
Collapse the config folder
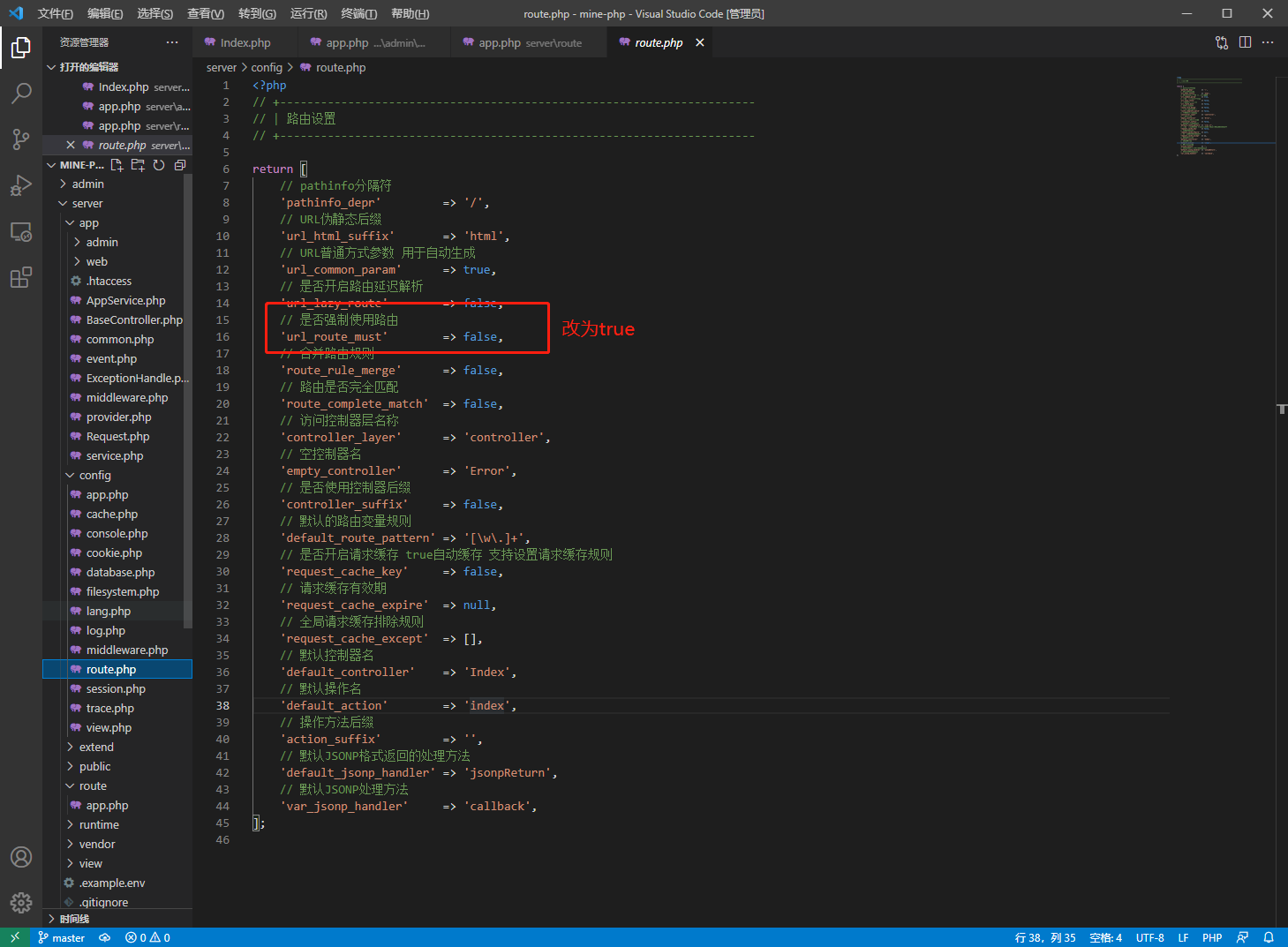117,475
